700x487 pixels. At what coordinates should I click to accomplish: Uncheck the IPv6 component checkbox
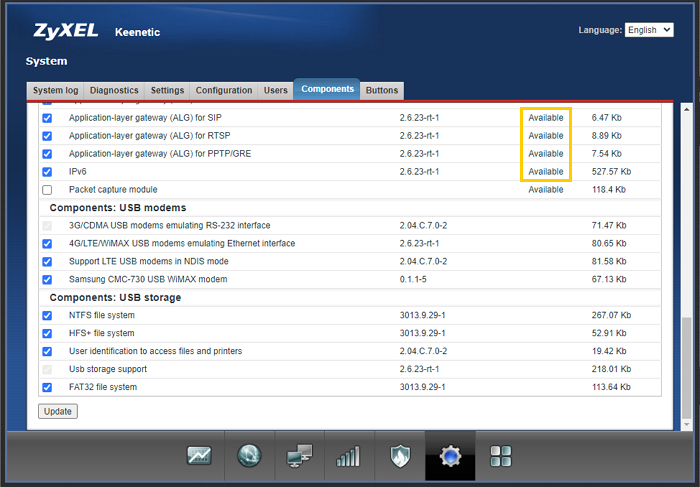point(47,172)
